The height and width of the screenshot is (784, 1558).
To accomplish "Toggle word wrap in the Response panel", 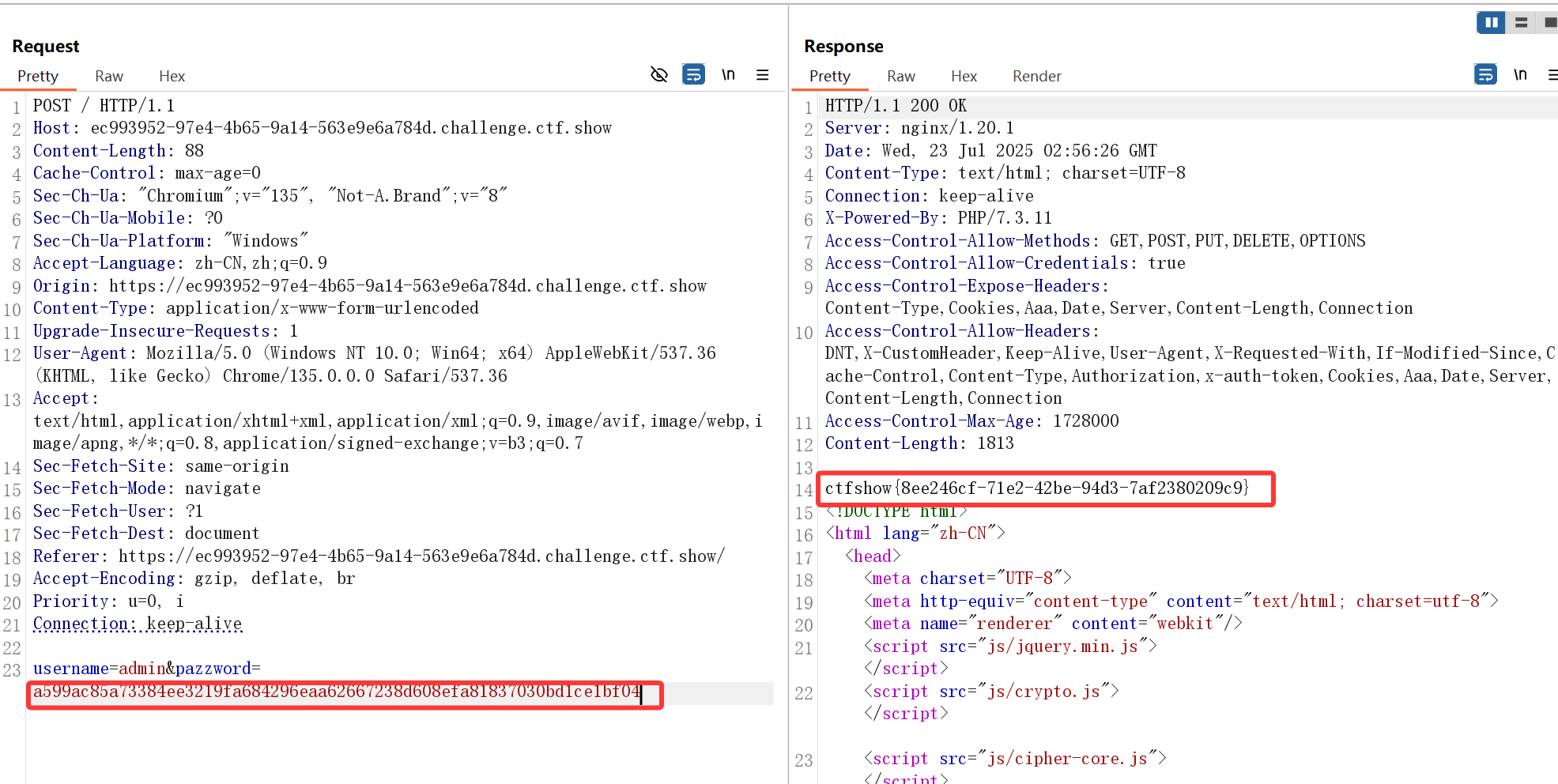I will coord(1485,74).
